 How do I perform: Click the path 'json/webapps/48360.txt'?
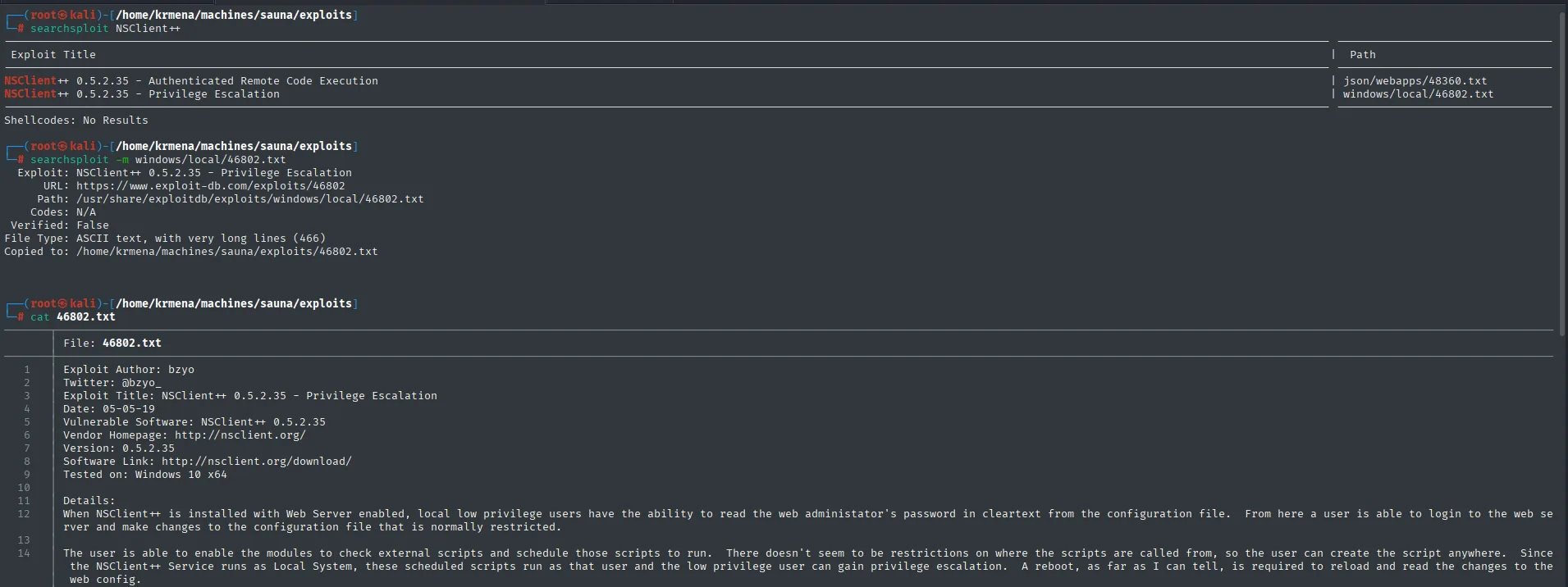pos(1415,81)
